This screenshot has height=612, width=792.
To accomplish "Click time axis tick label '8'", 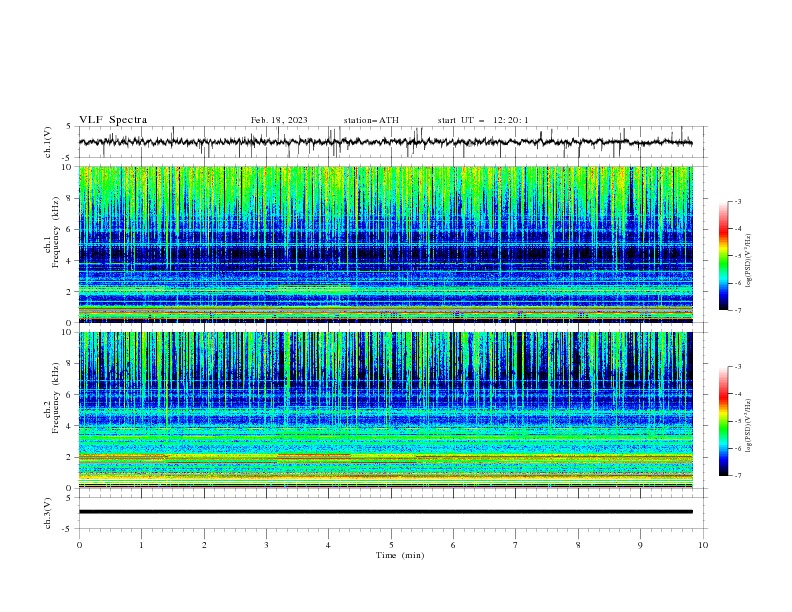I will tap(578, 545).
